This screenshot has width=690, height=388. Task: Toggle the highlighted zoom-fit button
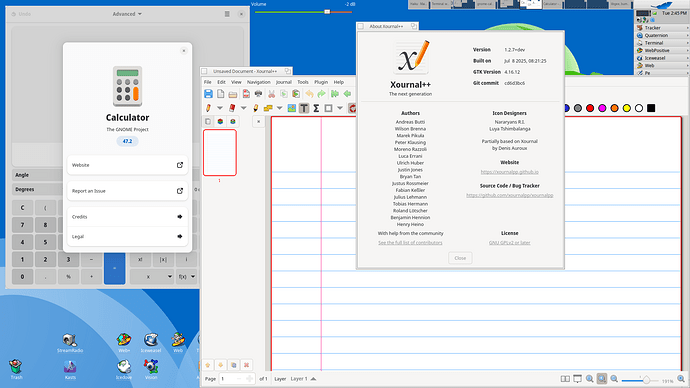pos(602,379)
